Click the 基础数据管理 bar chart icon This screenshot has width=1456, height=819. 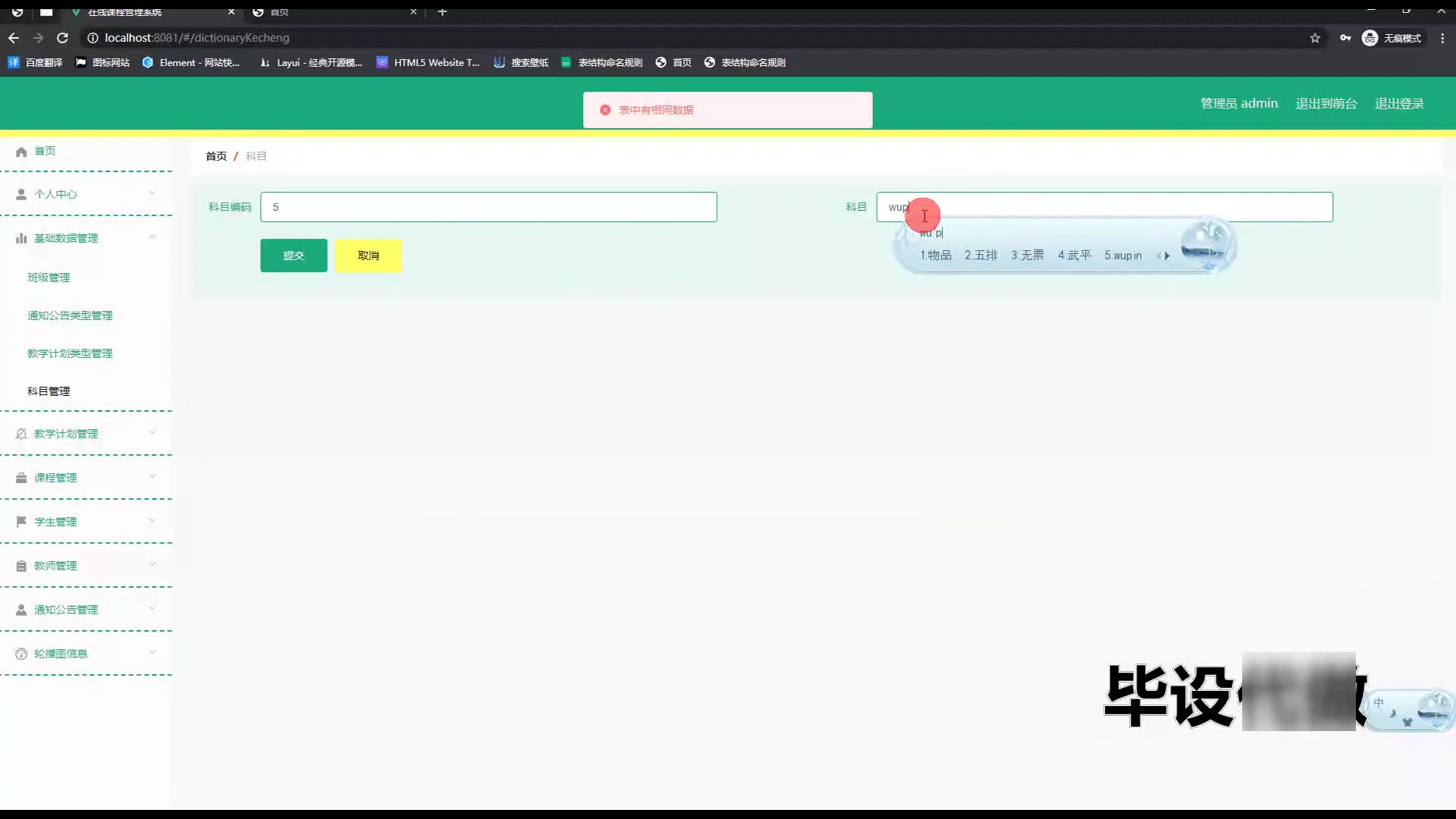[x=21, y=238]
